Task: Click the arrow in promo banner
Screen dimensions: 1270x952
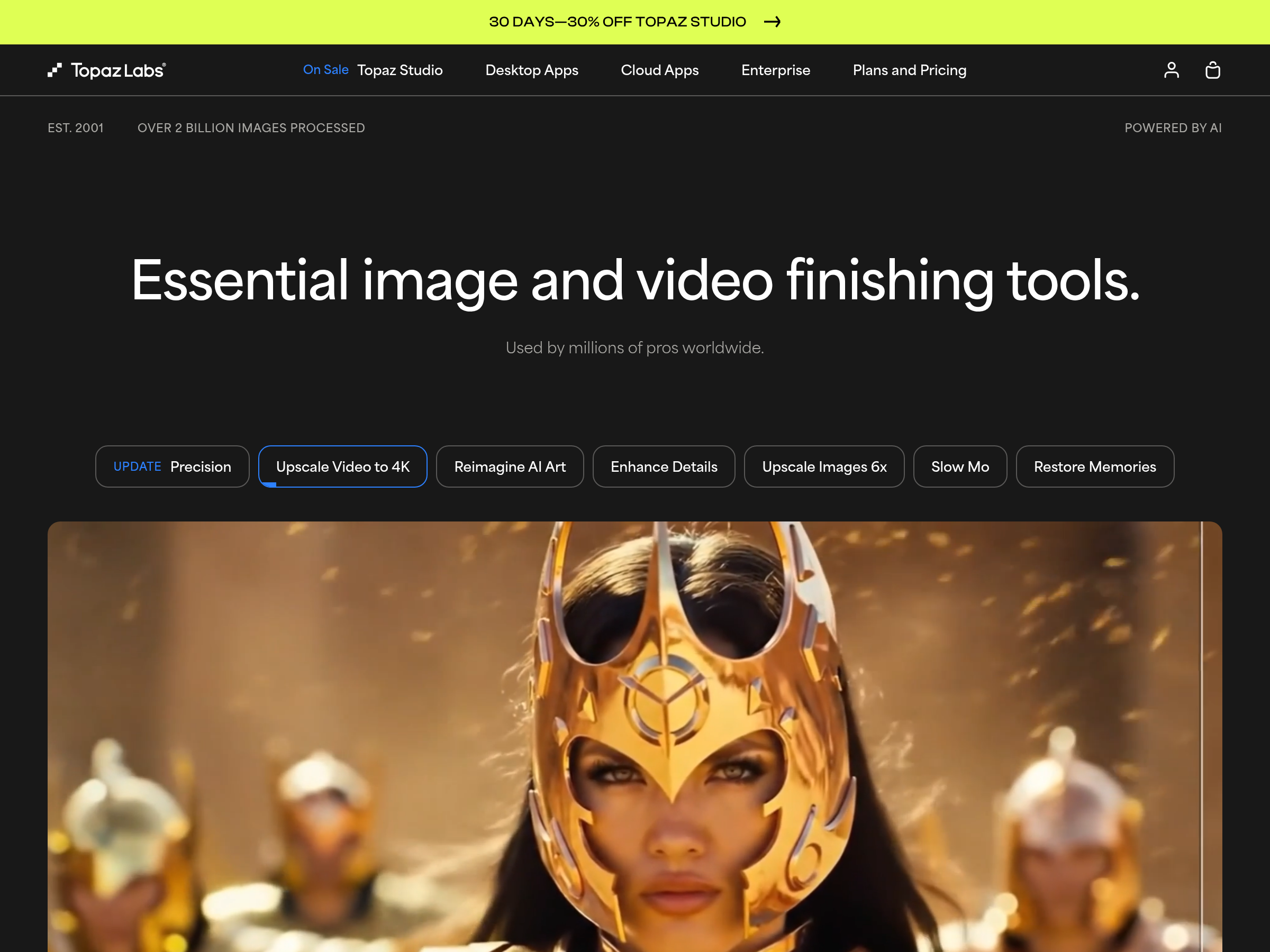Action: 772,22
